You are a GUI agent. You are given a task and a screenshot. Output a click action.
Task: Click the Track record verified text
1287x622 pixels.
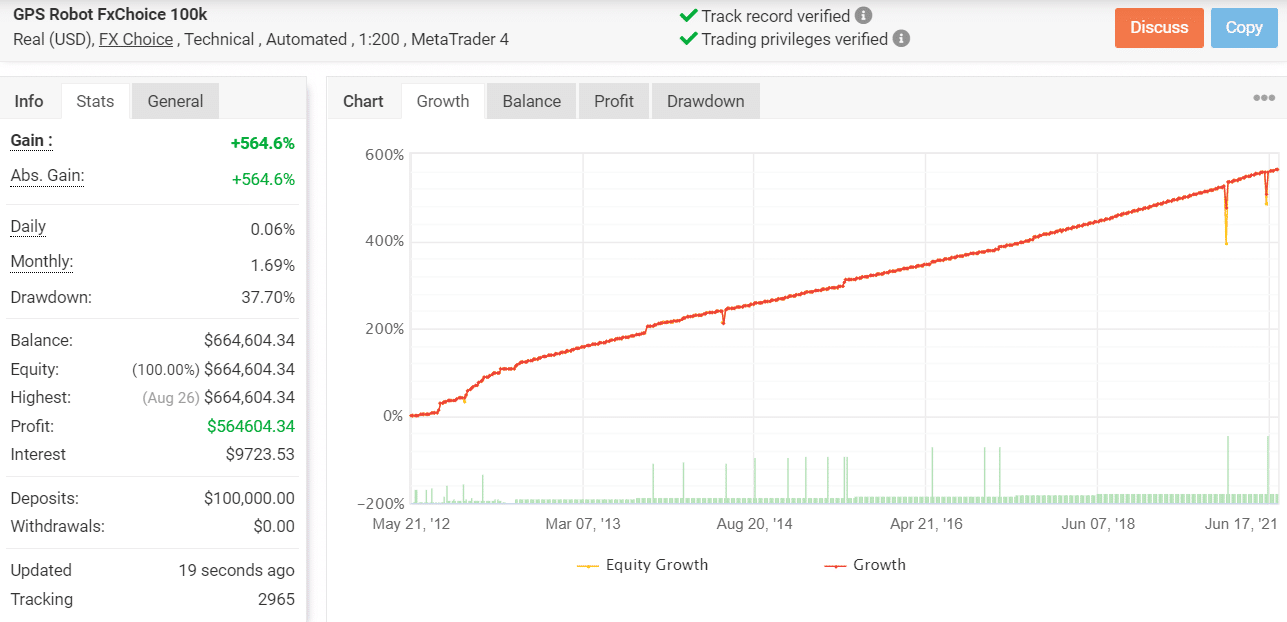click(776, 16)
